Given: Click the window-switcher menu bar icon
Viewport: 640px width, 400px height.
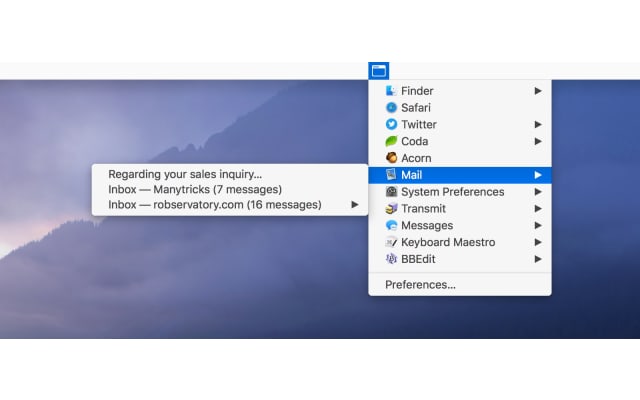Looking at the screenshot, I should 378,71.
